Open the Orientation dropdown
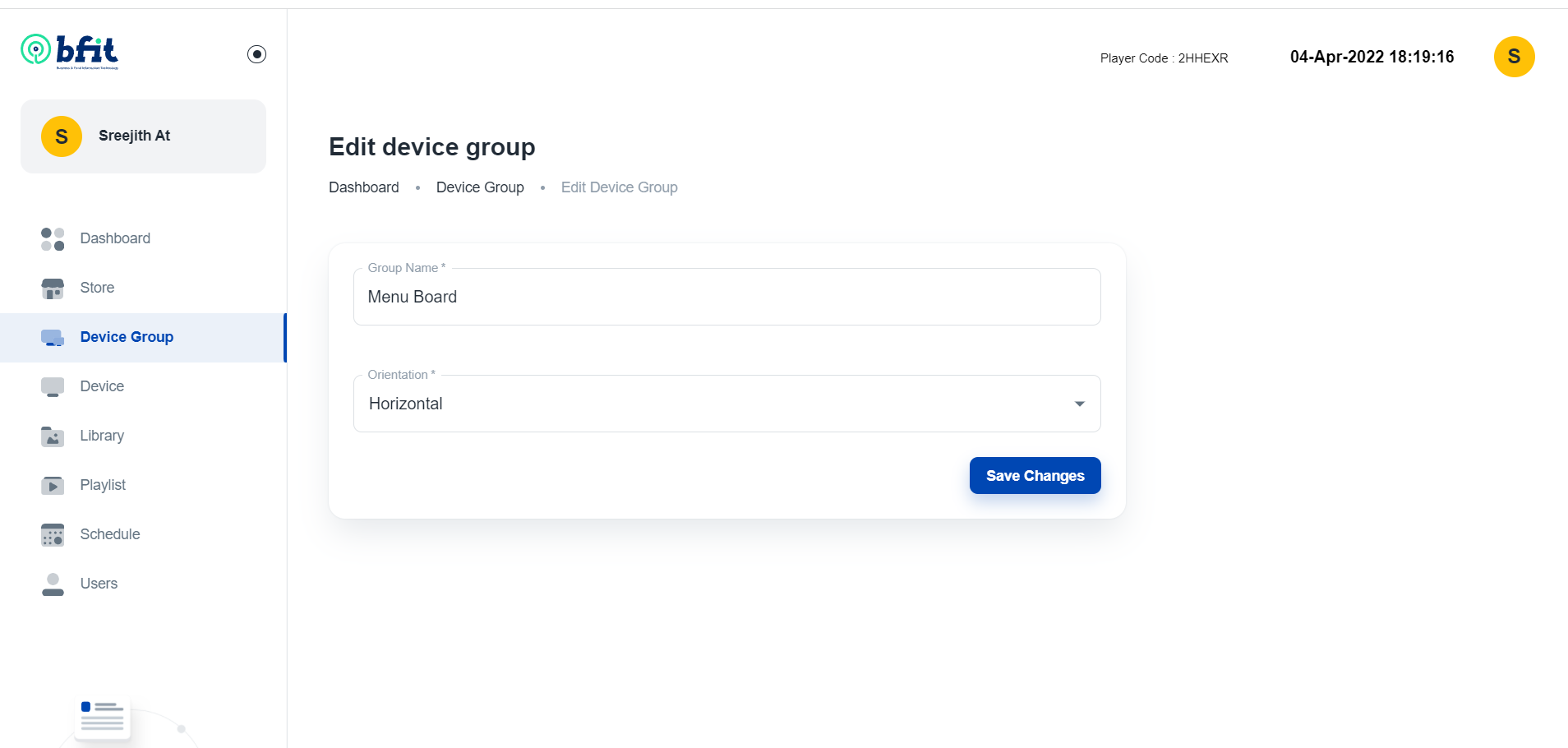Viewport: 1568px width, 748px height. click(726, 404)
